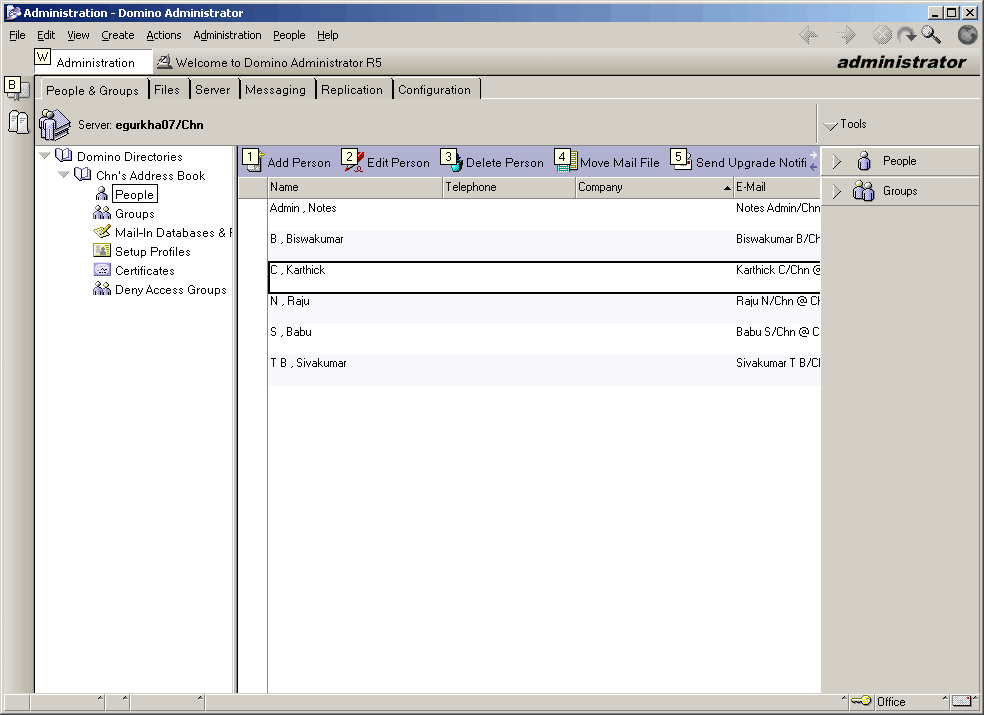Click the People icon in Tools pane
This screenshot has width=984, height=715.
coord(864,161)
